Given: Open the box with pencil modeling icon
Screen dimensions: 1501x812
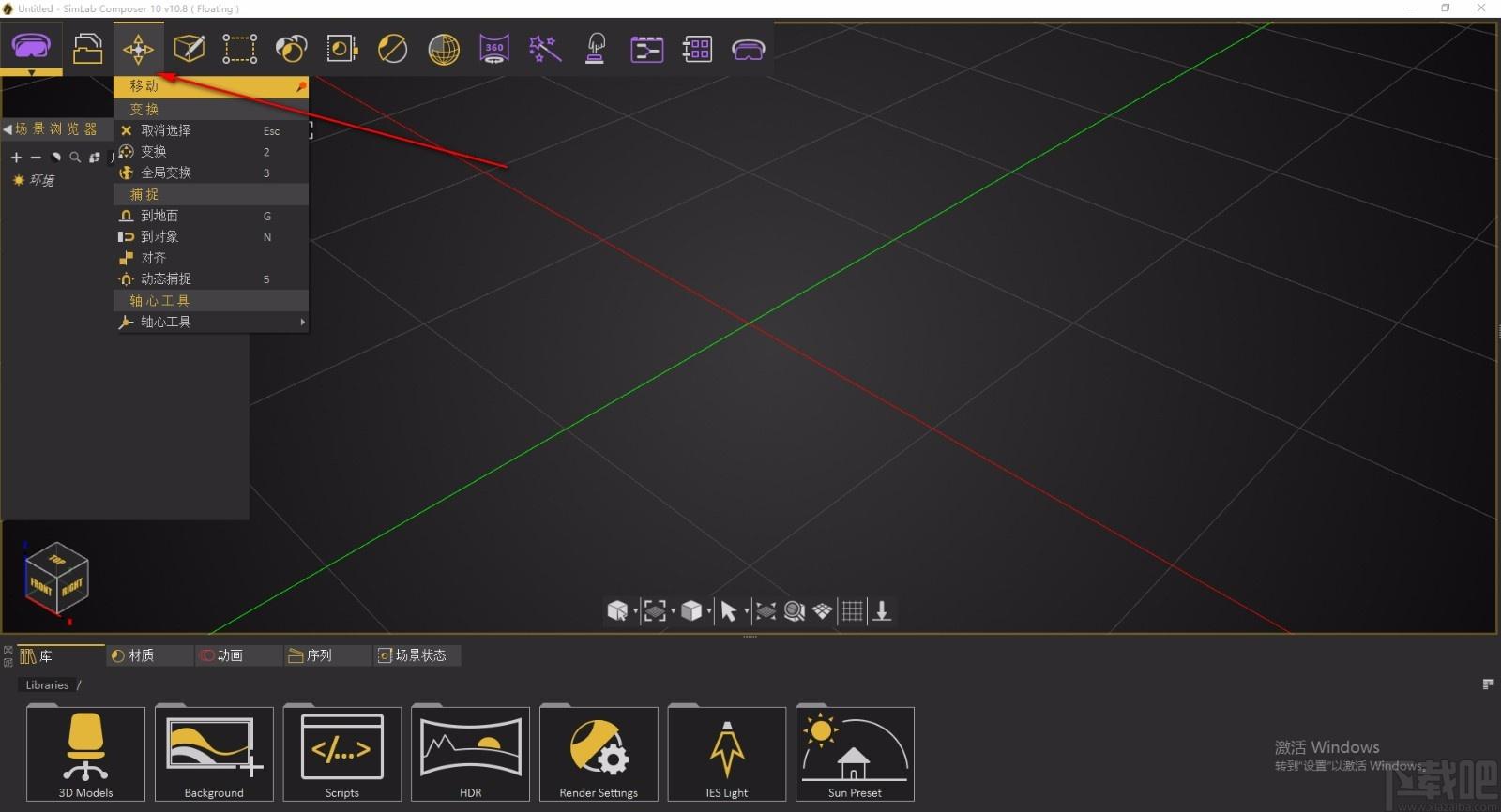Looking at the screenshot, I should [x=189, y=48].
